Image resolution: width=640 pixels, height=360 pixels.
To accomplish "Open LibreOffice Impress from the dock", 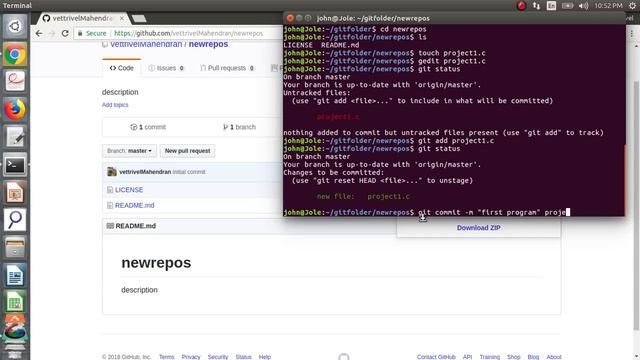I will (15, 193).
